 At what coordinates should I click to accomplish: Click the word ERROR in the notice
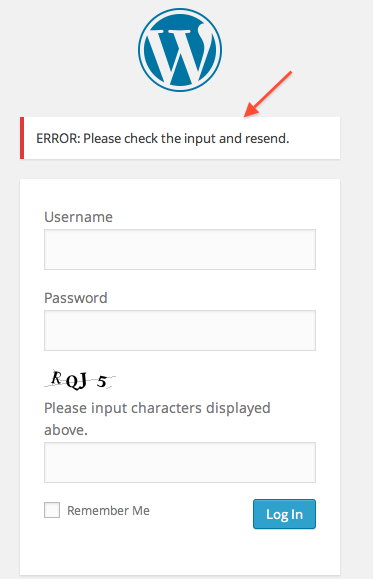point(58,138)
